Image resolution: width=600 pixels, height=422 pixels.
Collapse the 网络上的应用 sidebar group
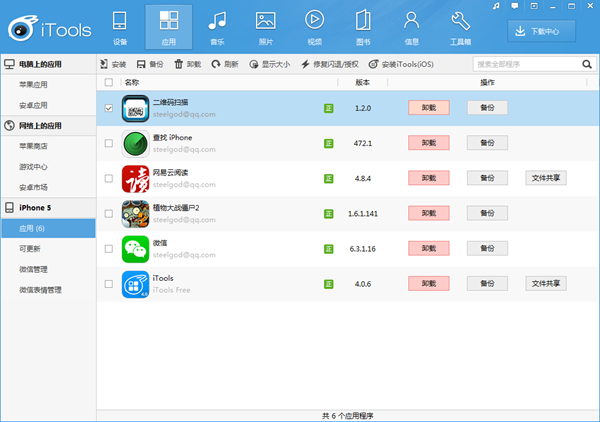point(48,126)
